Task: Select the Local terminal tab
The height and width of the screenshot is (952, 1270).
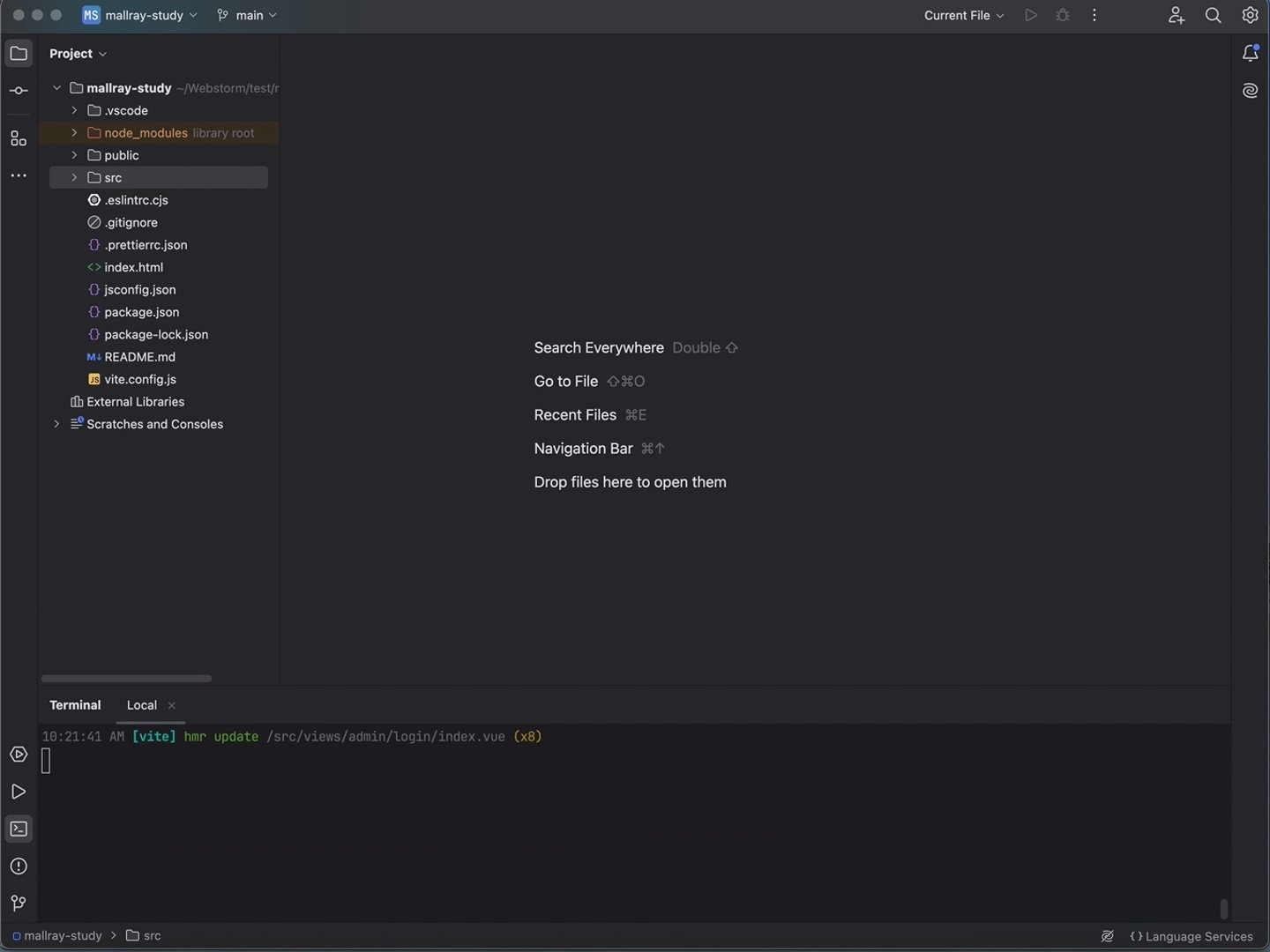Action: [x=141, y=705]
